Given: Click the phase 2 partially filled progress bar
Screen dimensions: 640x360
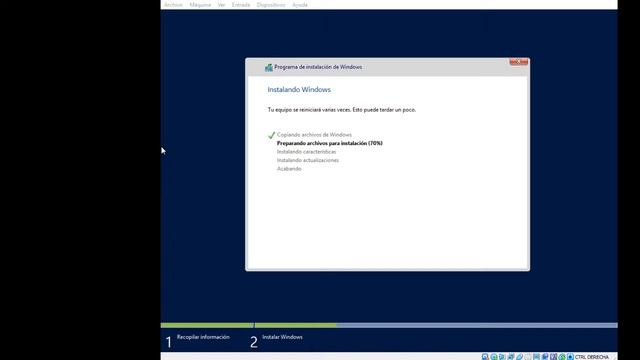Looking at the screenshot, I should point(436,325).
